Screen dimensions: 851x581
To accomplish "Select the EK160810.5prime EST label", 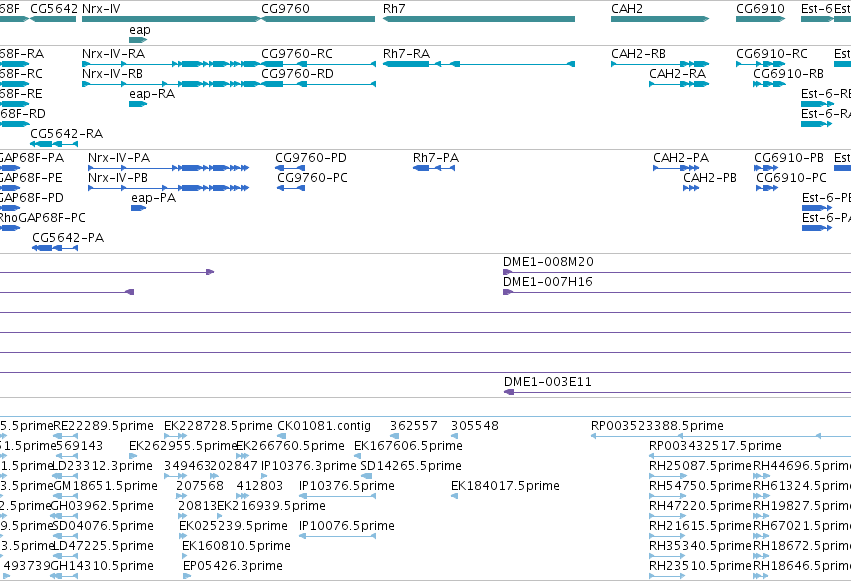I will click(x=236, y=546).
